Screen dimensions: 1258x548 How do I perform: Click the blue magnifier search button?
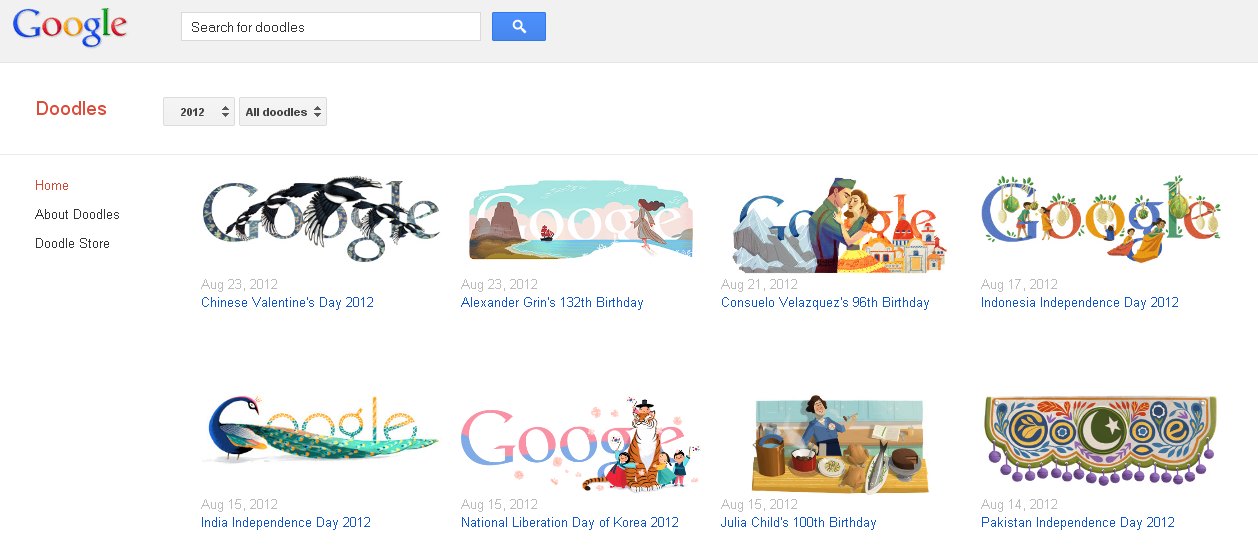[519, 27]
